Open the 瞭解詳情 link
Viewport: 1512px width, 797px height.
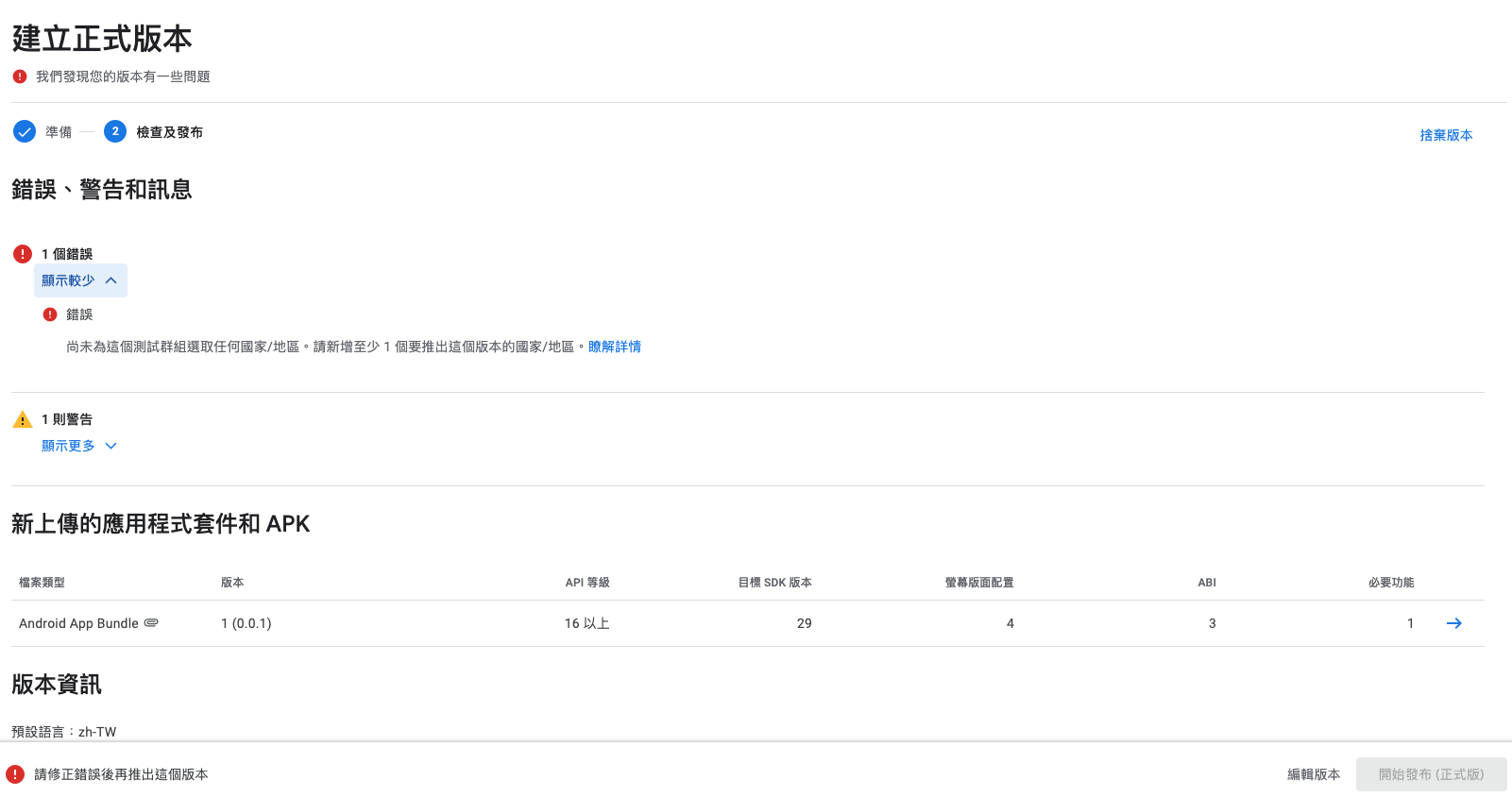(614, 347)
